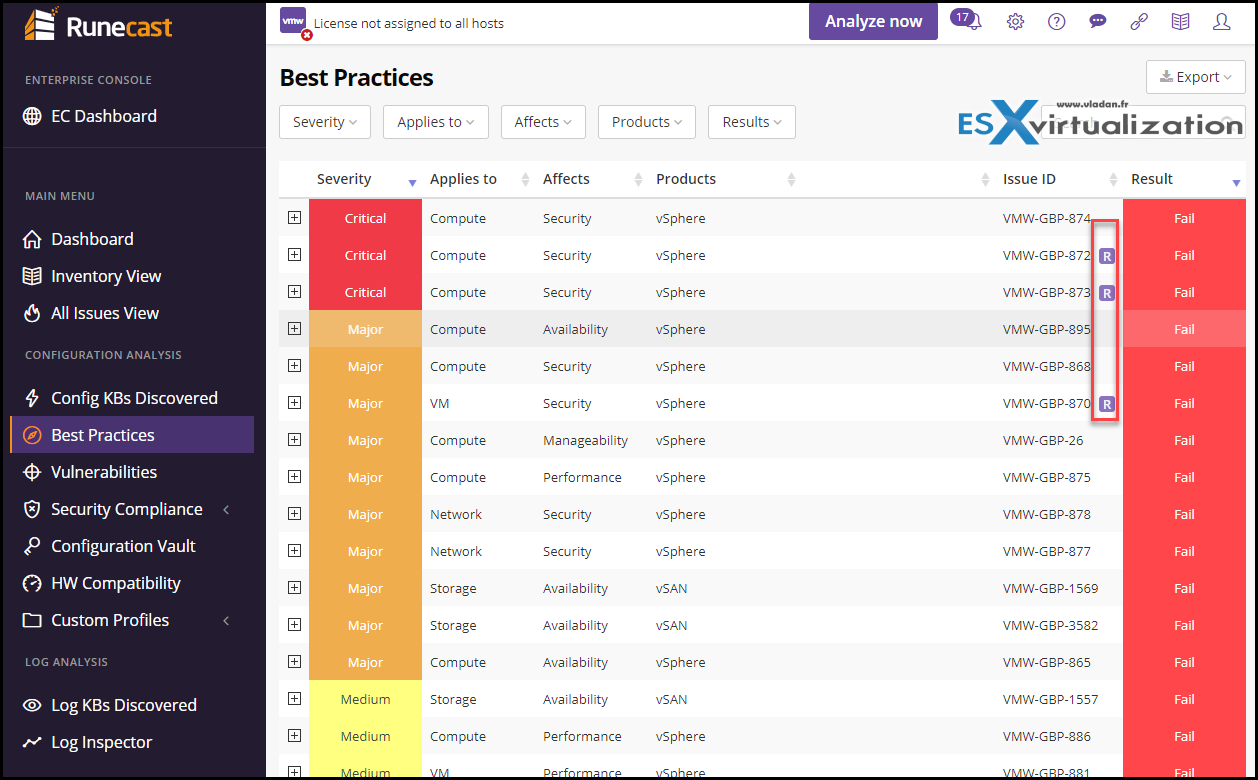1258x780 pixels.
Task: Select Best Practices menu item
Action: point(132,435)
